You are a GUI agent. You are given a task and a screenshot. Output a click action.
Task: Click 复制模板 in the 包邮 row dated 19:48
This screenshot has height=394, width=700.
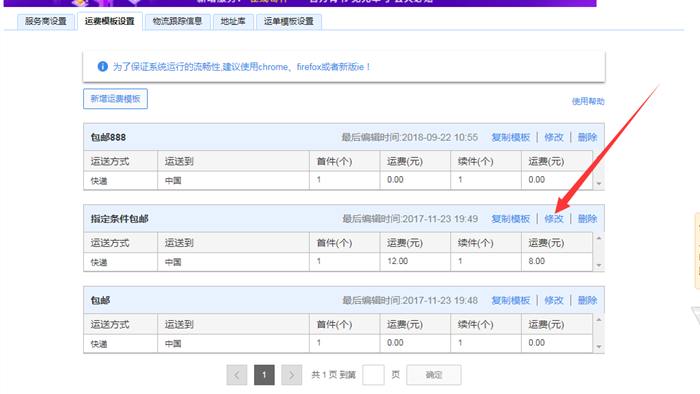coord(510,301)
